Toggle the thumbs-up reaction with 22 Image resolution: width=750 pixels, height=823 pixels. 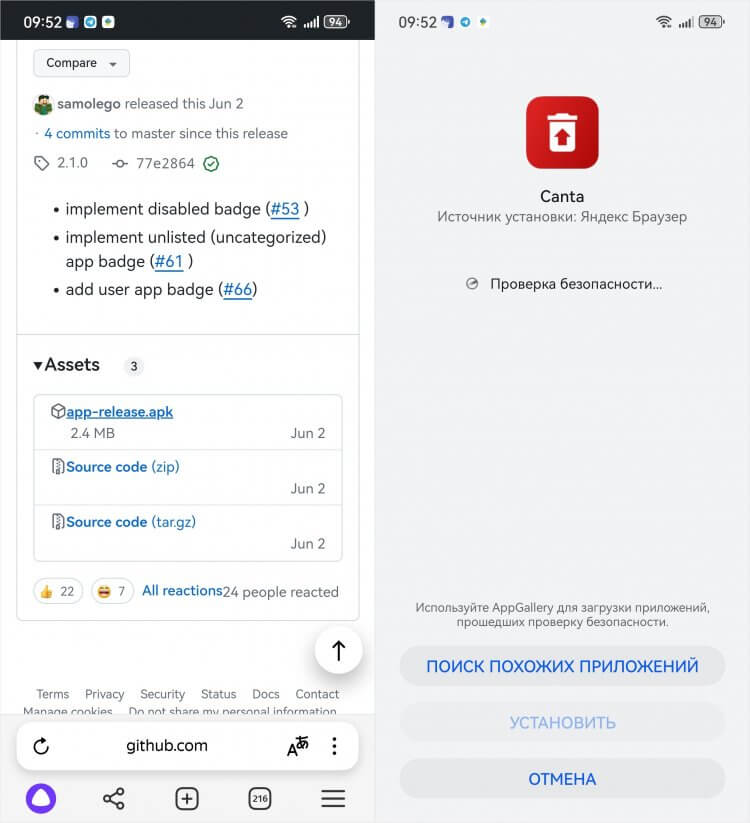(x=58, y=592)
